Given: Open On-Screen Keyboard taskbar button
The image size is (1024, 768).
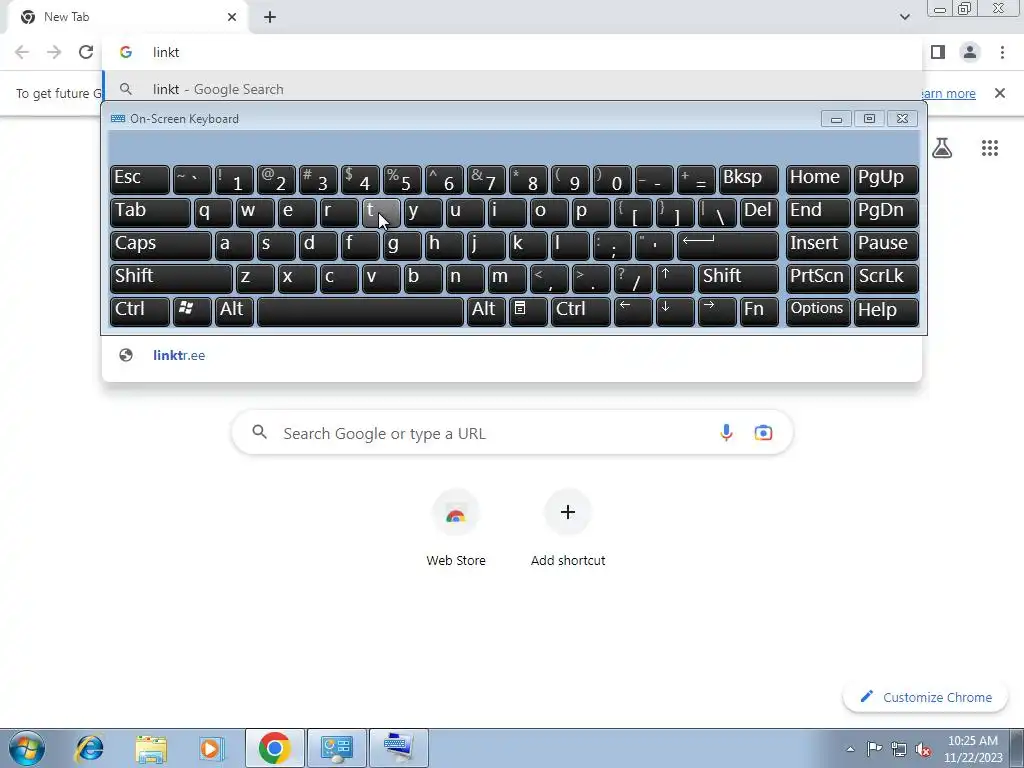Looking at the screenshot, I should (x=398, y=748).
